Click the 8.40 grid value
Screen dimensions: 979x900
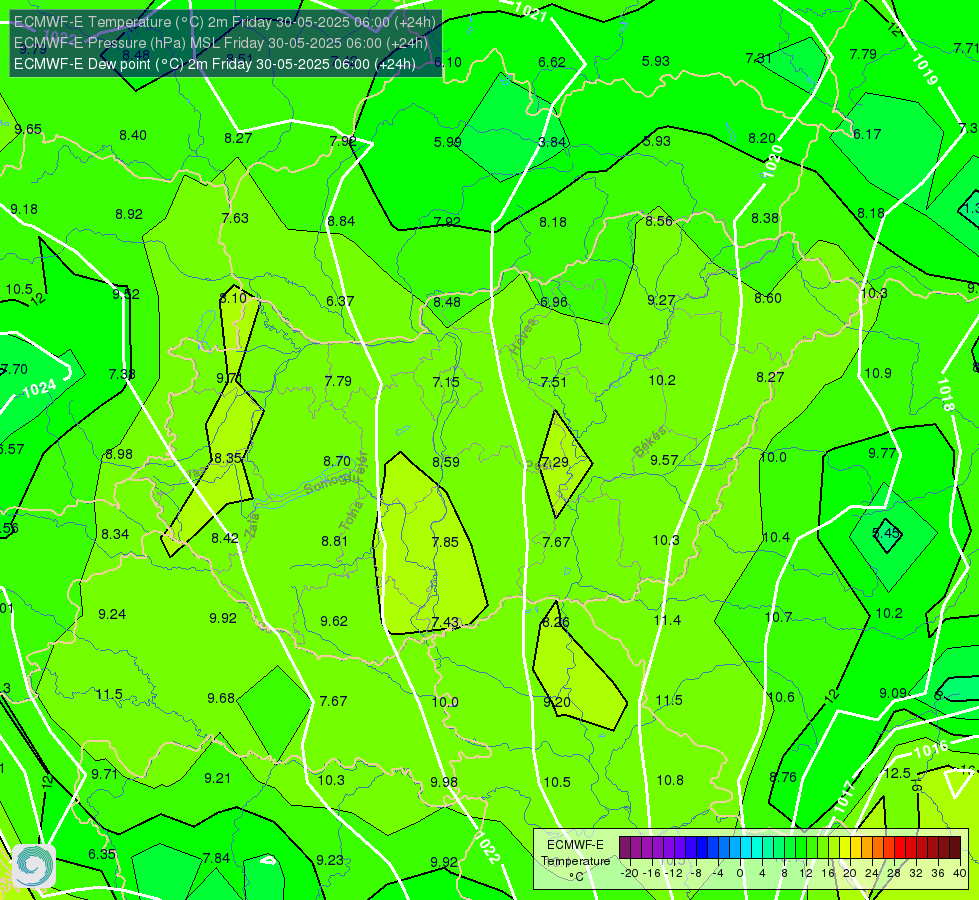click(133, 136)
